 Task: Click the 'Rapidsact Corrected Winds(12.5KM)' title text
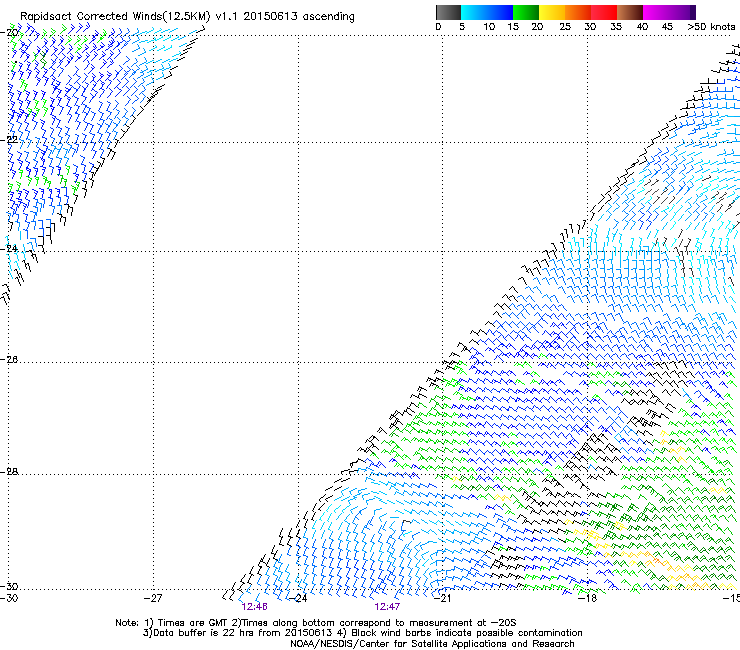point(115,17)
